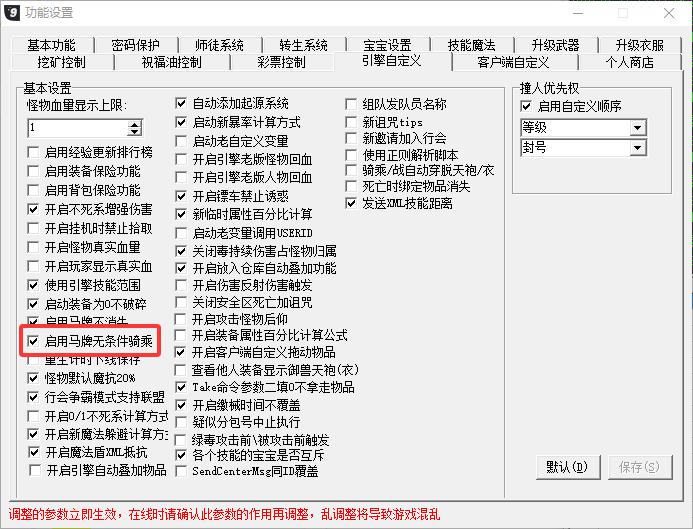Minimize the 功能设置 window

[x=577, y=13]
